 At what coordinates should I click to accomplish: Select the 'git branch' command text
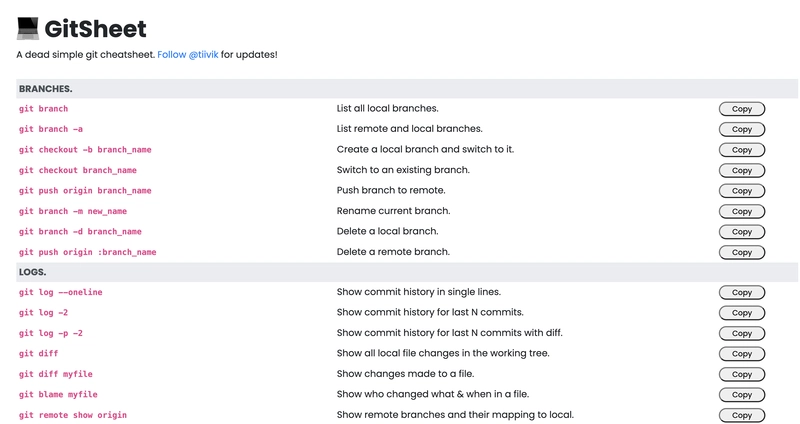coord(43,109)
